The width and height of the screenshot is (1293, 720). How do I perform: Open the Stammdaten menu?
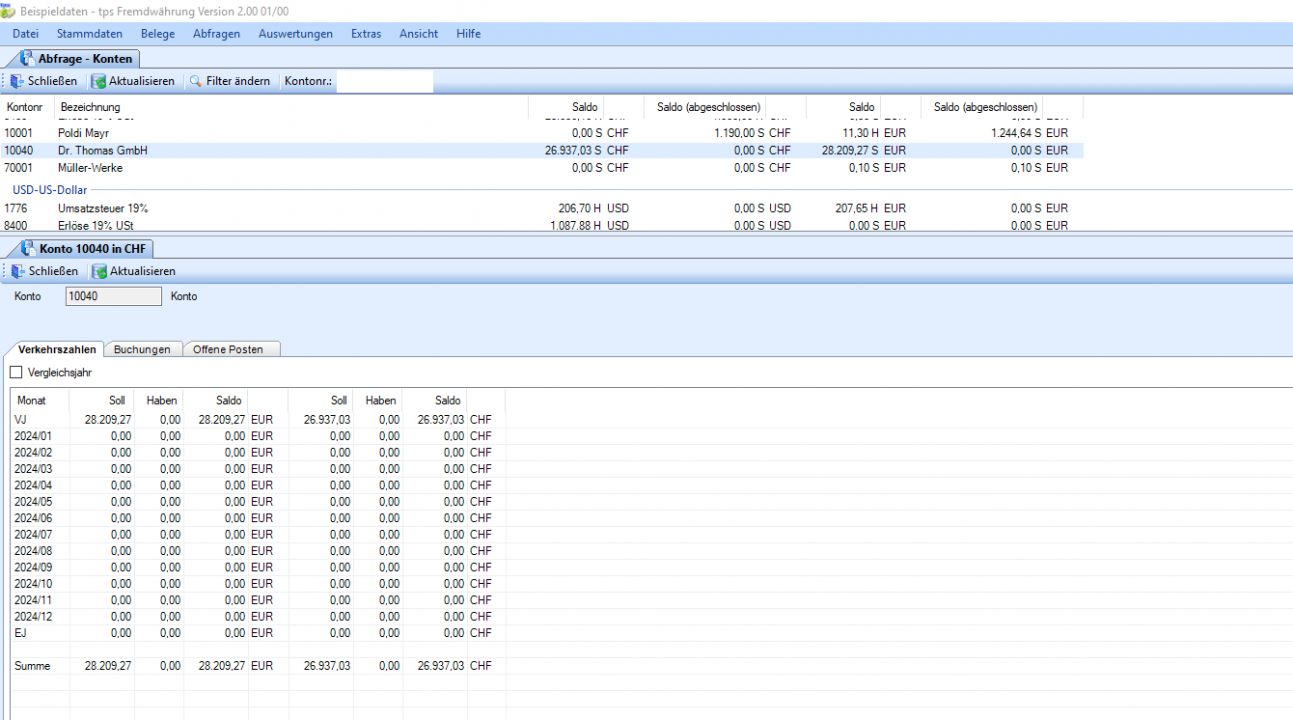[x=89, y=34]
